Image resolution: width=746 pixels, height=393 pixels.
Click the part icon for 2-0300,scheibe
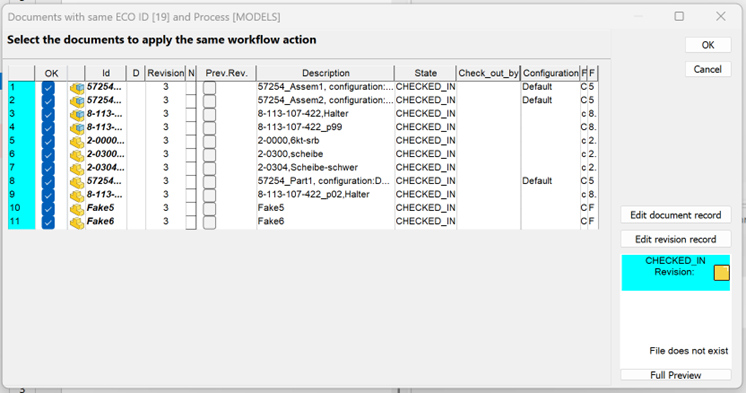[x=77, y=155]
